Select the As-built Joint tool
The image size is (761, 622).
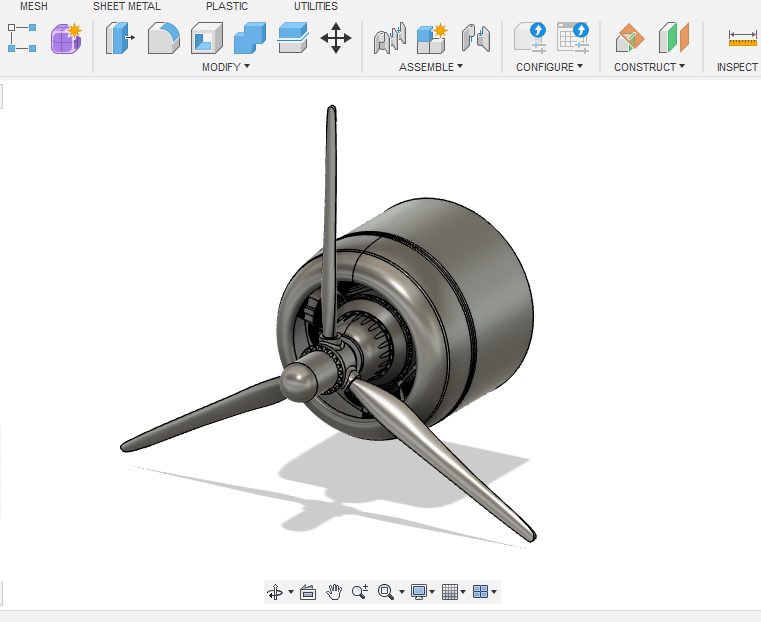coord(476,38)
